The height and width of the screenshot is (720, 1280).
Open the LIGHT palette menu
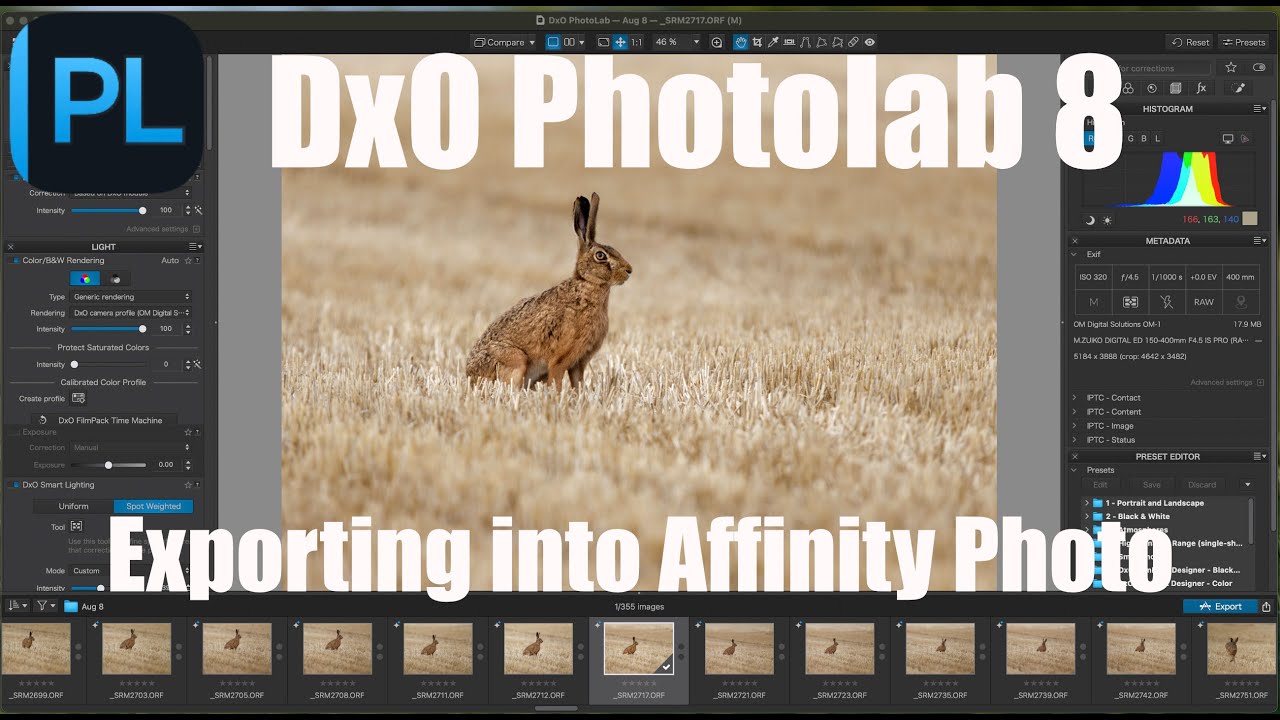point(195,246)
